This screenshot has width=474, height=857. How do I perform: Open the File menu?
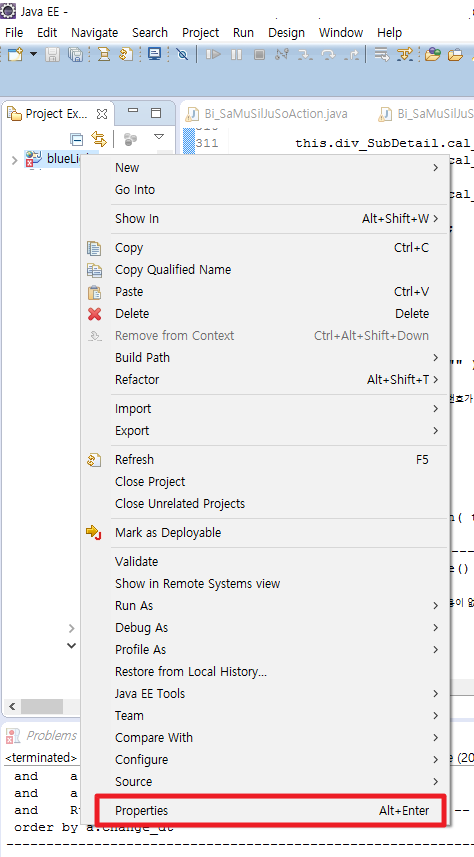coord(14,33)
